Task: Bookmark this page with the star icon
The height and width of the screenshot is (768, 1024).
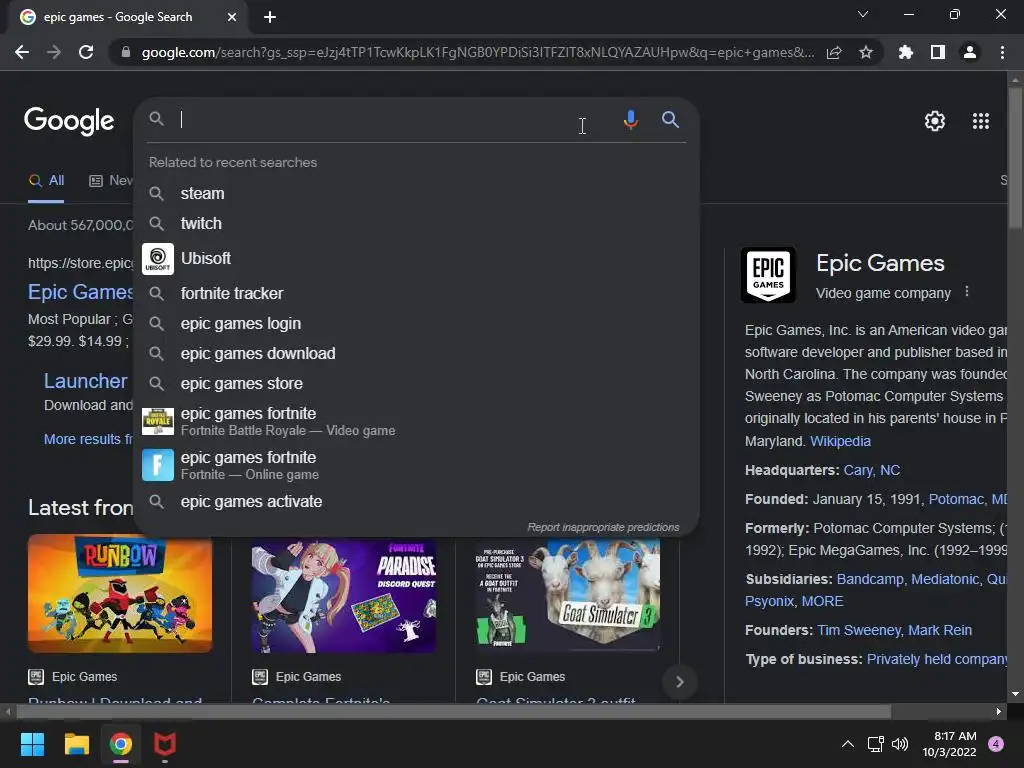Action: tap(865, 52)
